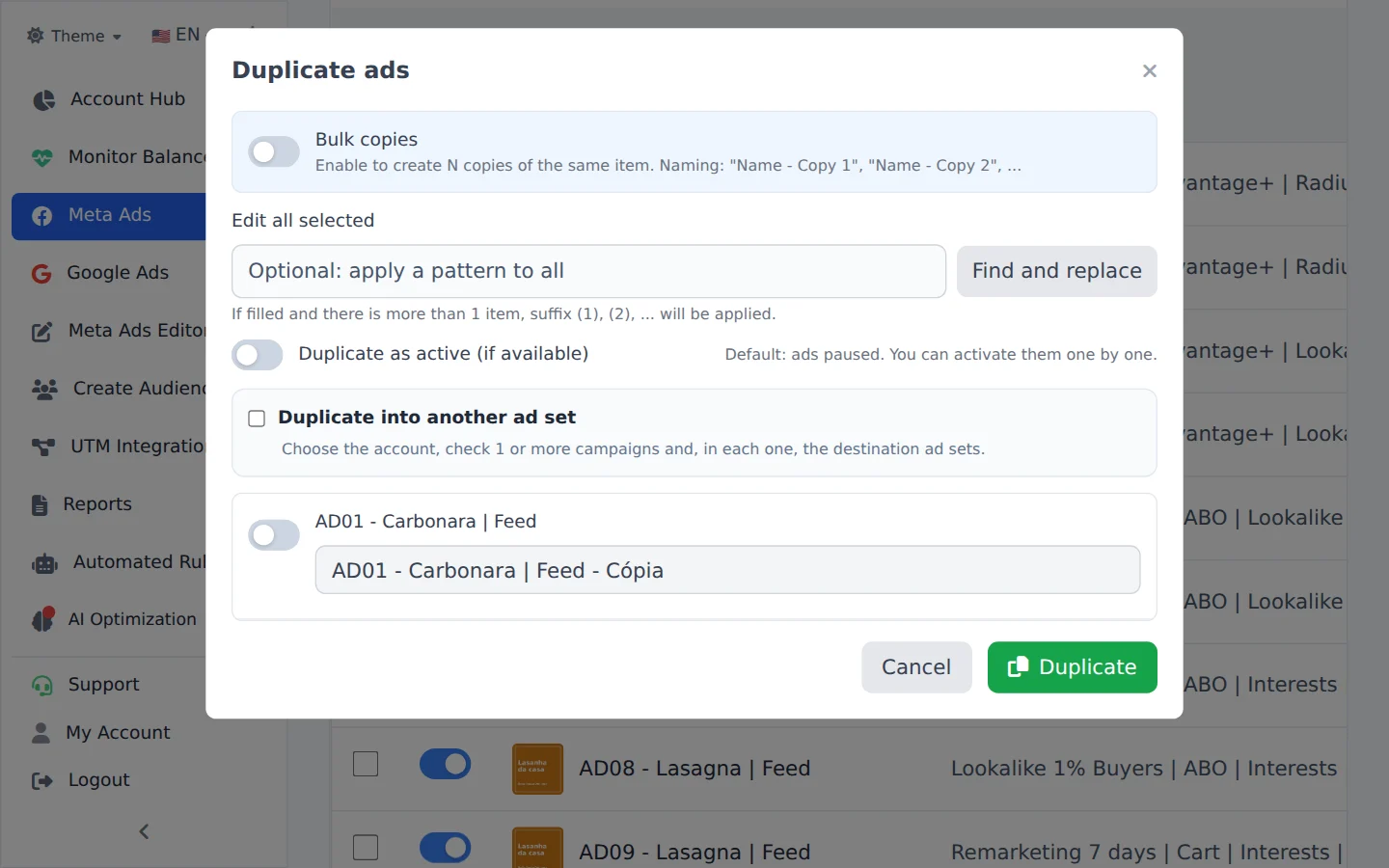Enable the Bulk copies toggle

(x=274, y=151)
